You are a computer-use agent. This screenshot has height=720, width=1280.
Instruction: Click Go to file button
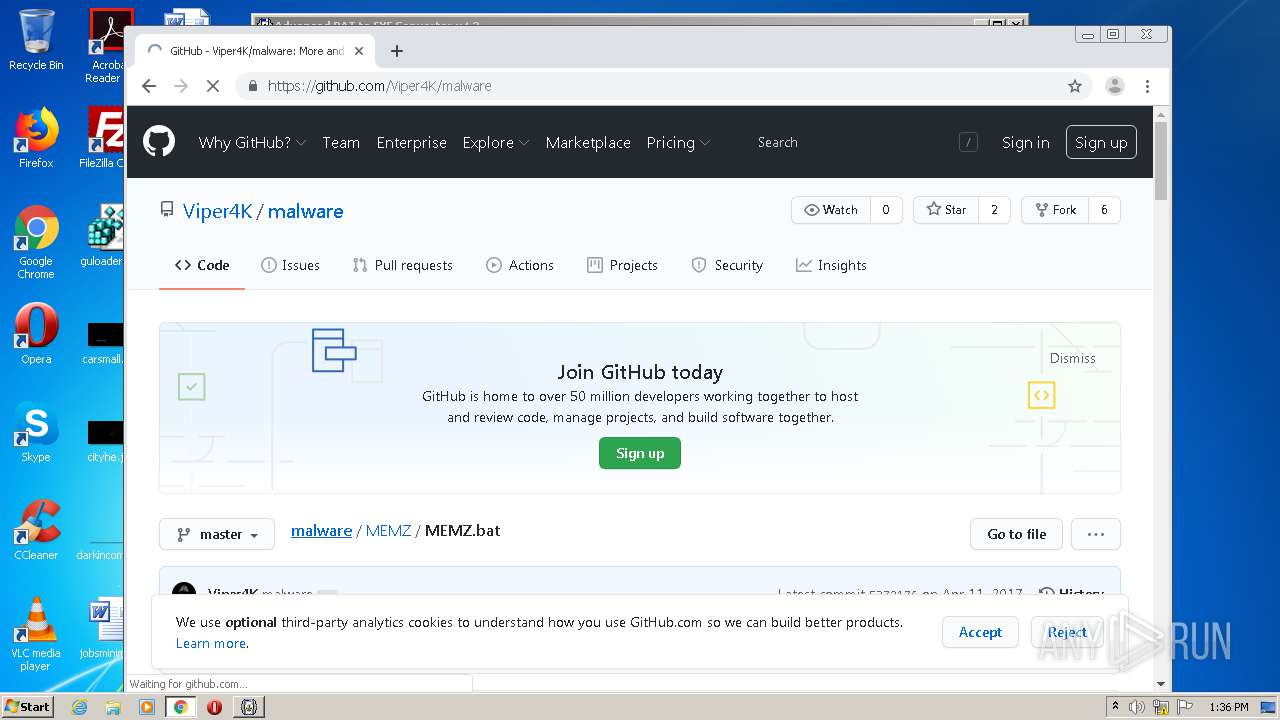[1016, 534]
